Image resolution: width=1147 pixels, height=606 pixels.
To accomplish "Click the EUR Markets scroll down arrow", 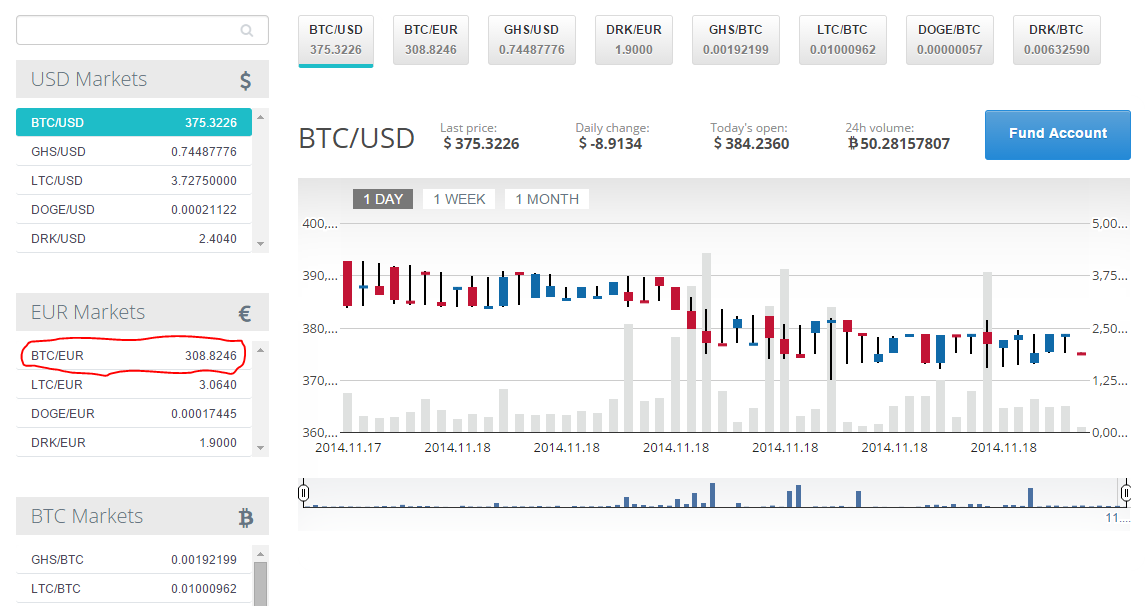I will [x=260, y=448].
